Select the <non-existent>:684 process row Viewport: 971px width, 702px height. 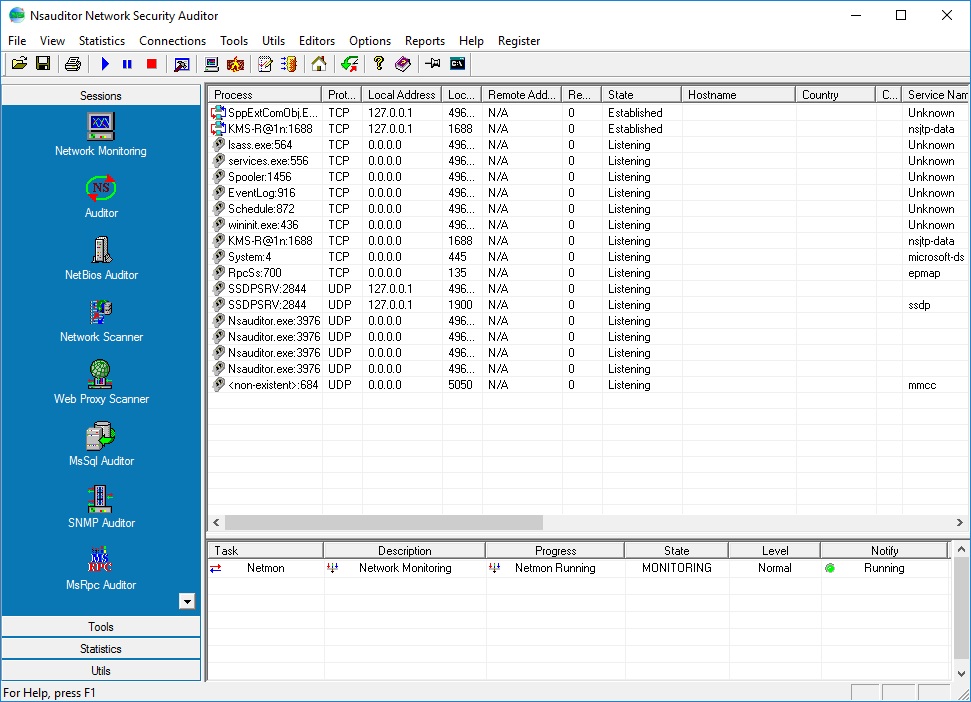pos(588,385)
